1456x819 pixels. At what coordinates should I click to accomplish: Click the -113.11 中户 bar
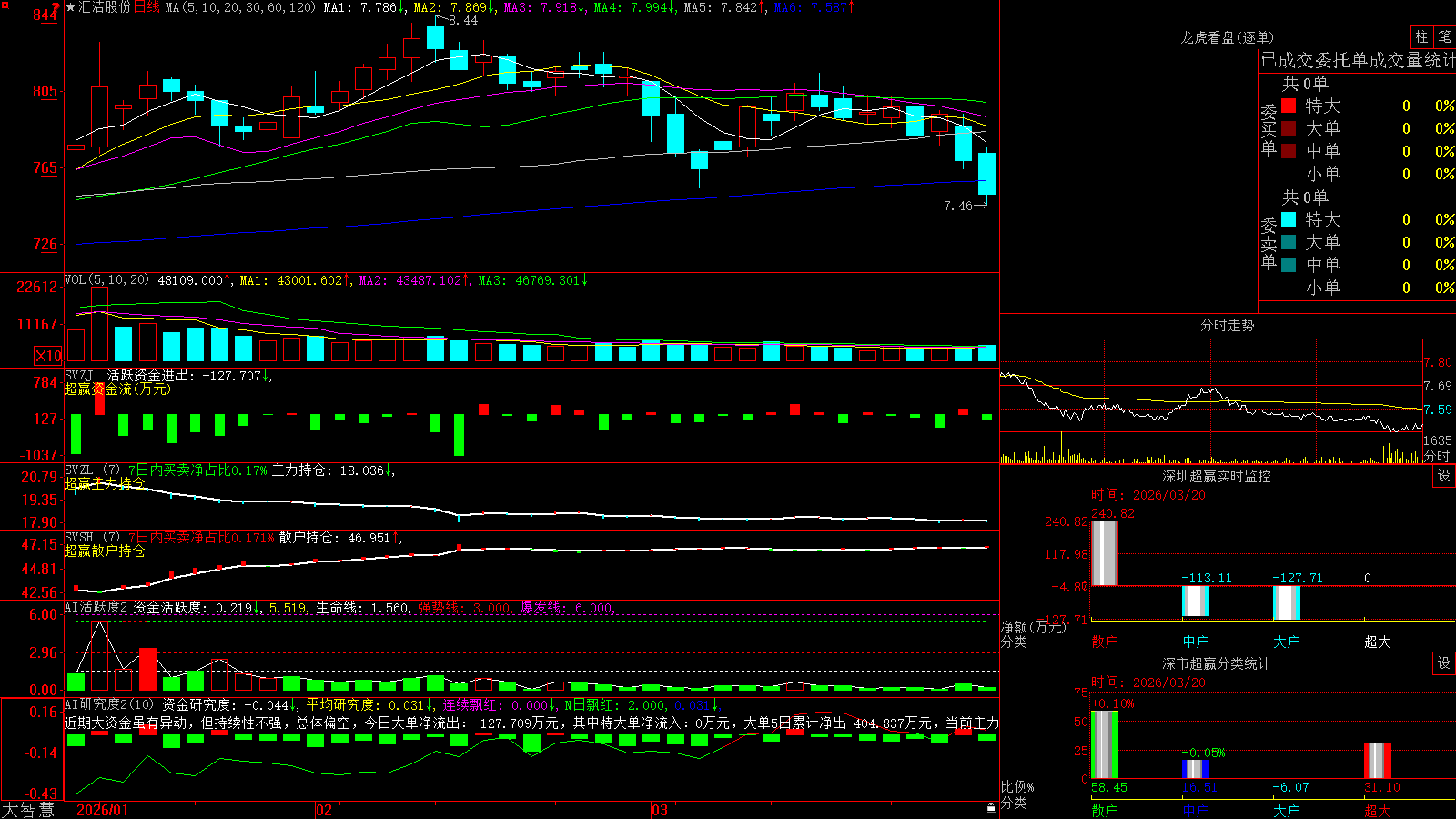point(1196,602)
